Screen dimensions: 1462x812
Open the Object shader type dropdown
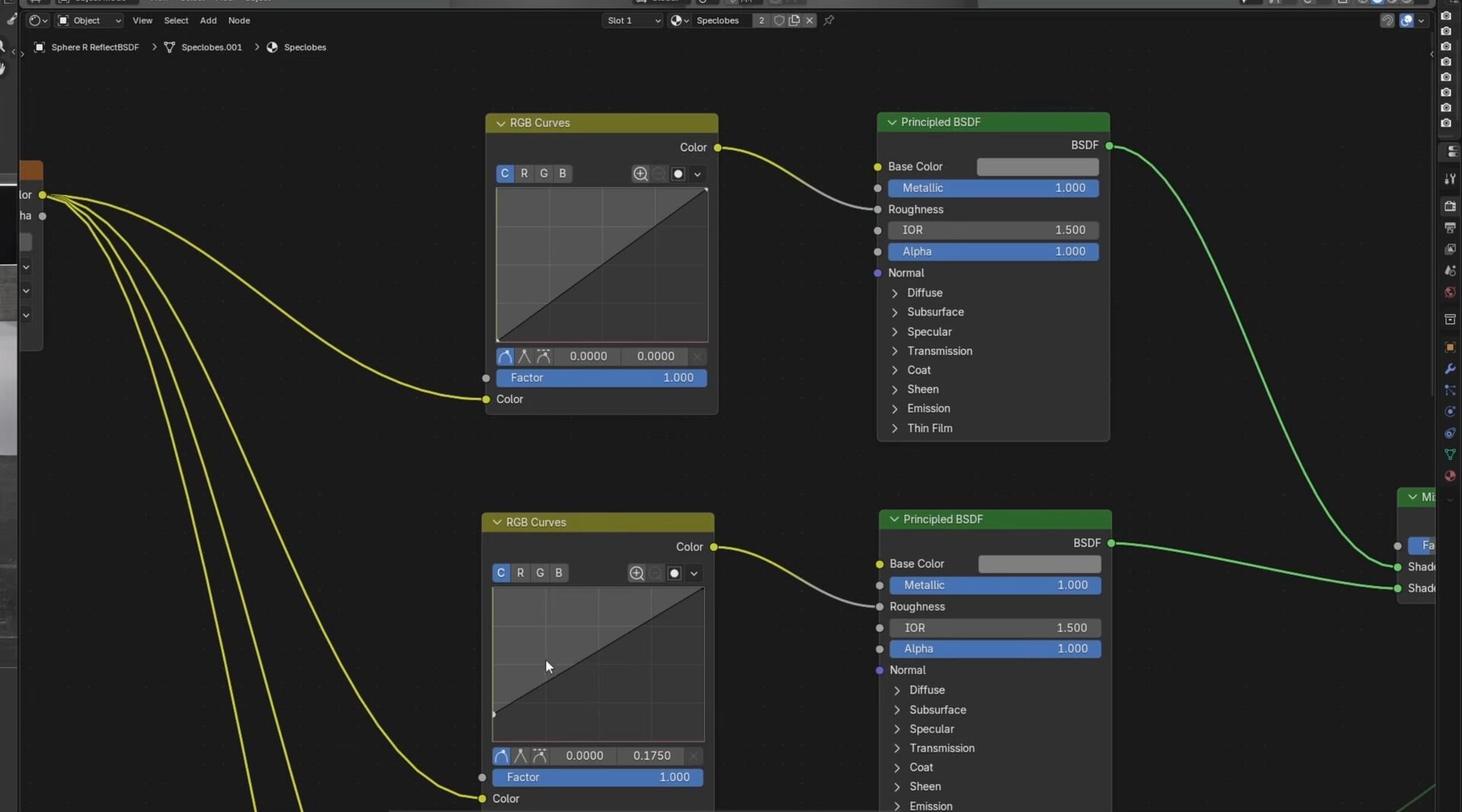point(89,21)
